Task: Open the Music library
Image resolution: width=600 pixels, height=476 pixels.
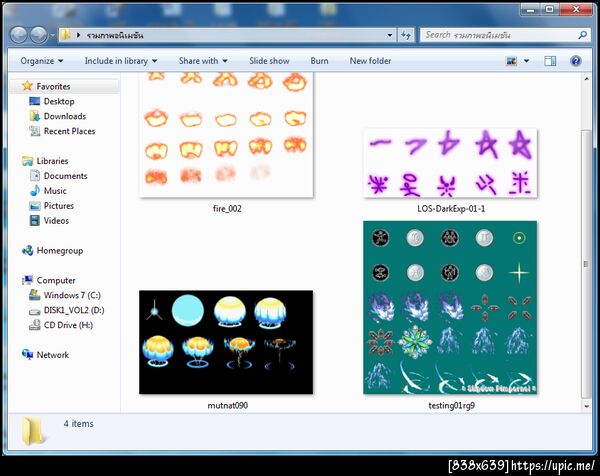Action: tap(55, 191)
